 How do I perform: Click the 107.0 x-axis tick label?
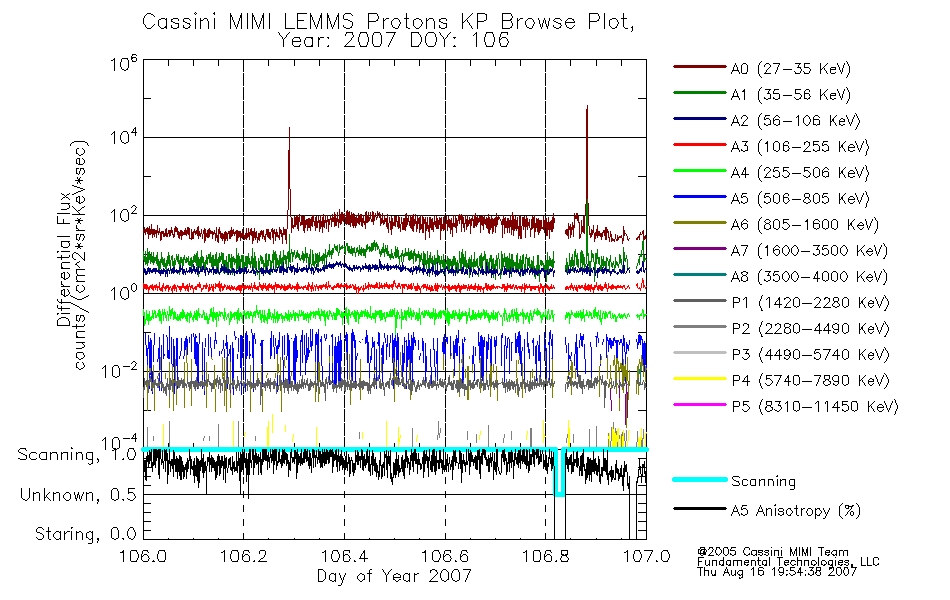point(646,556)
